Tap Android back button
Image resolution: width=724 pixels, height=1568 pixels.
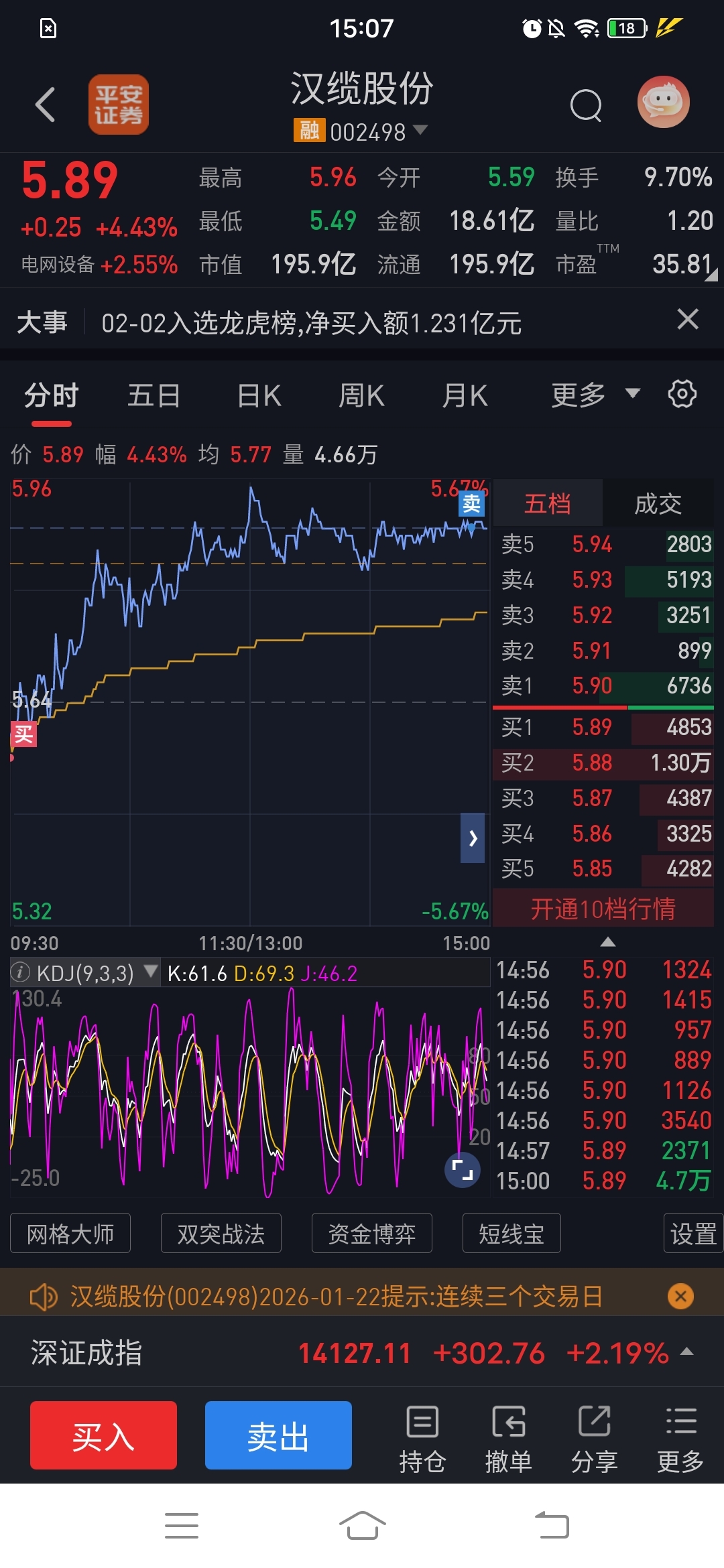(552, 1526)
